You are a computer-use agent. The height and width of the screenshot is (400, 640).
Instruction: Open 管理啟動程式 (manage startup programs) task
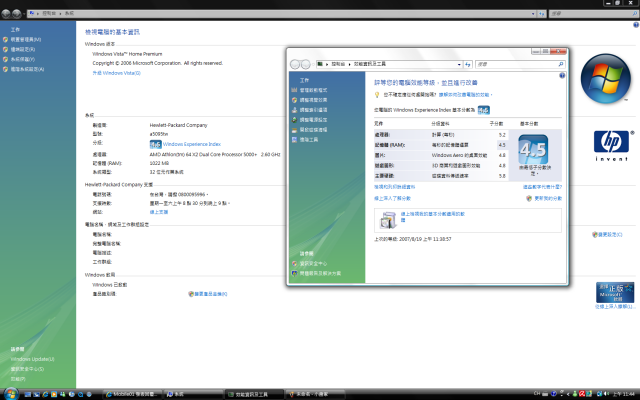313,90
